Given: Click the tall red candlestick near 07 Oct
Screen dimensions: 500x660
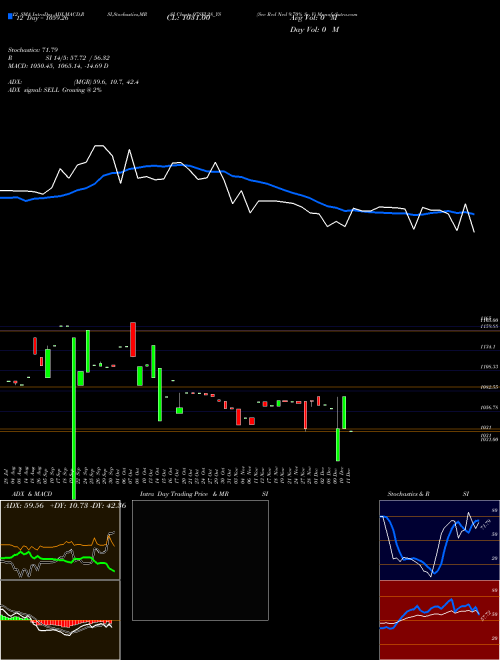Looking at the screenshot, I should coord(133,339).
